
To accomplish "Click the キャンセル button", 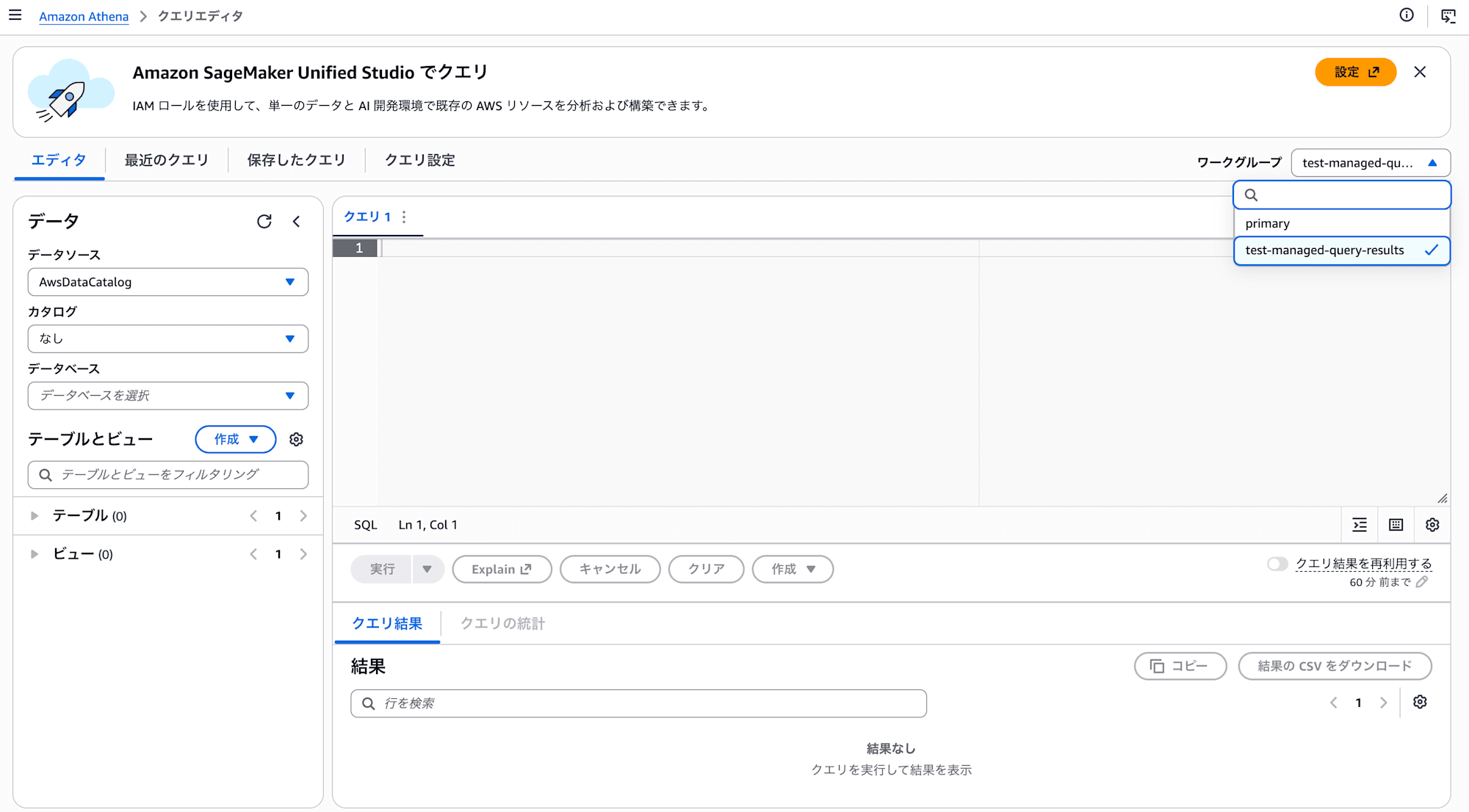I will tap(610, 569).
